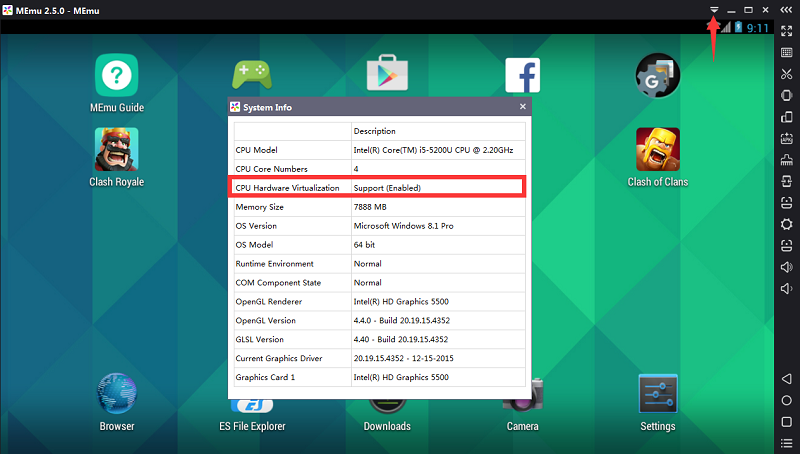Select the CPU Hardware Virtualization row
Viewport: 800px width, 454px height.
[x=379, y=188]
